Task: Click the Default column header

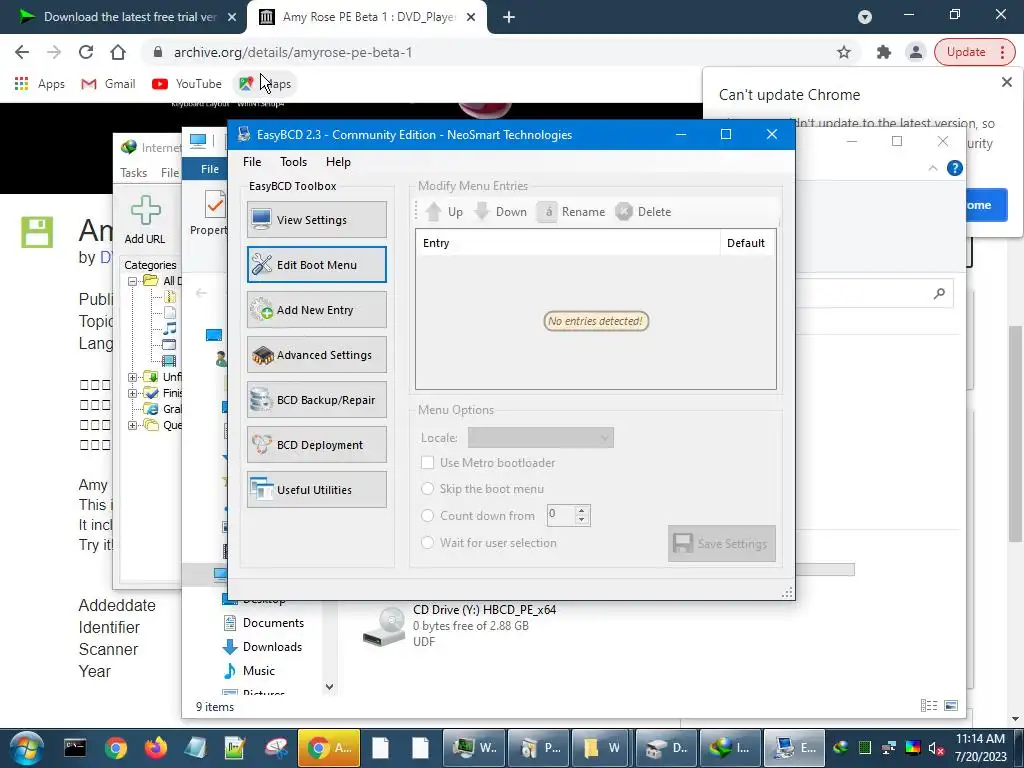Action: pos(746,243)
